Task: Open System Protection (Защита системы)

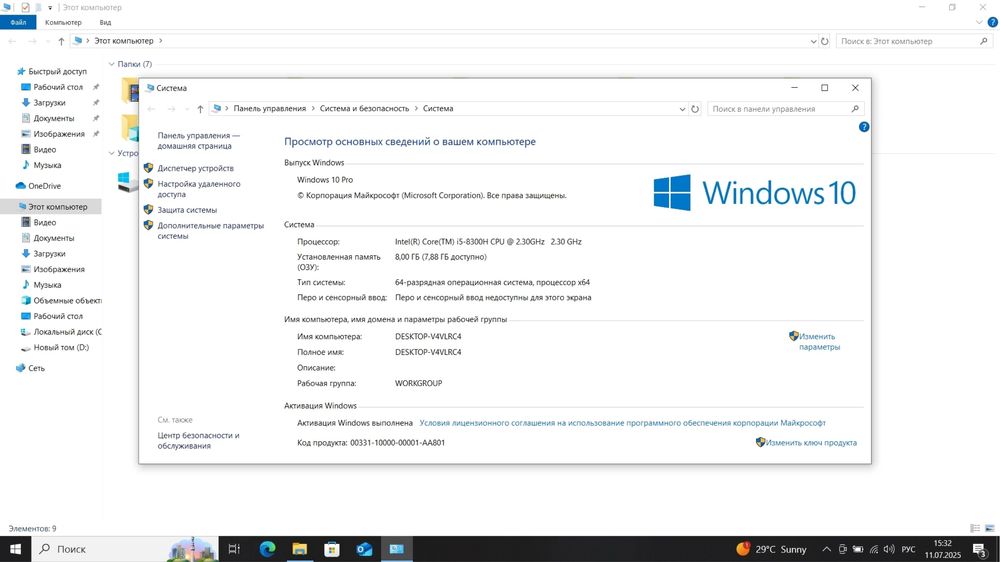Action: click(187, 210)
